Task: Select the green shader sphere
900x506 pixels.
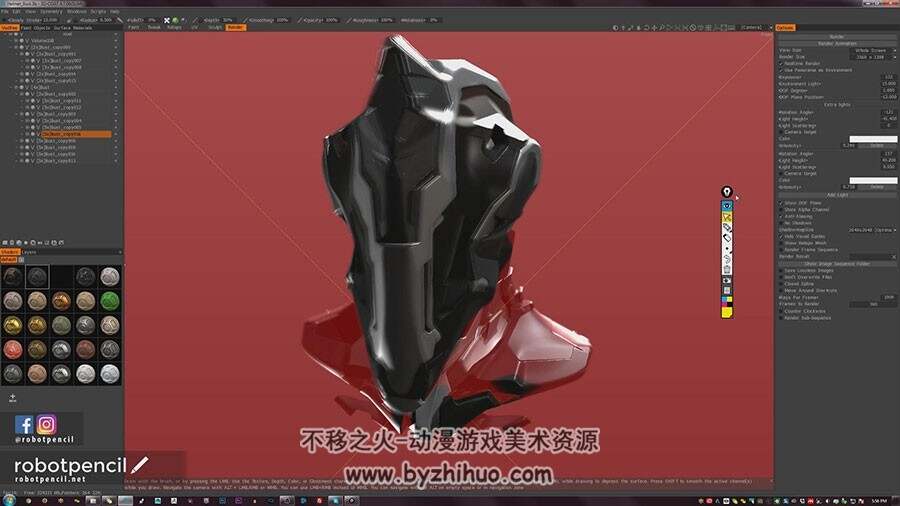Action: pyautogui.click(x=109, y=301)
